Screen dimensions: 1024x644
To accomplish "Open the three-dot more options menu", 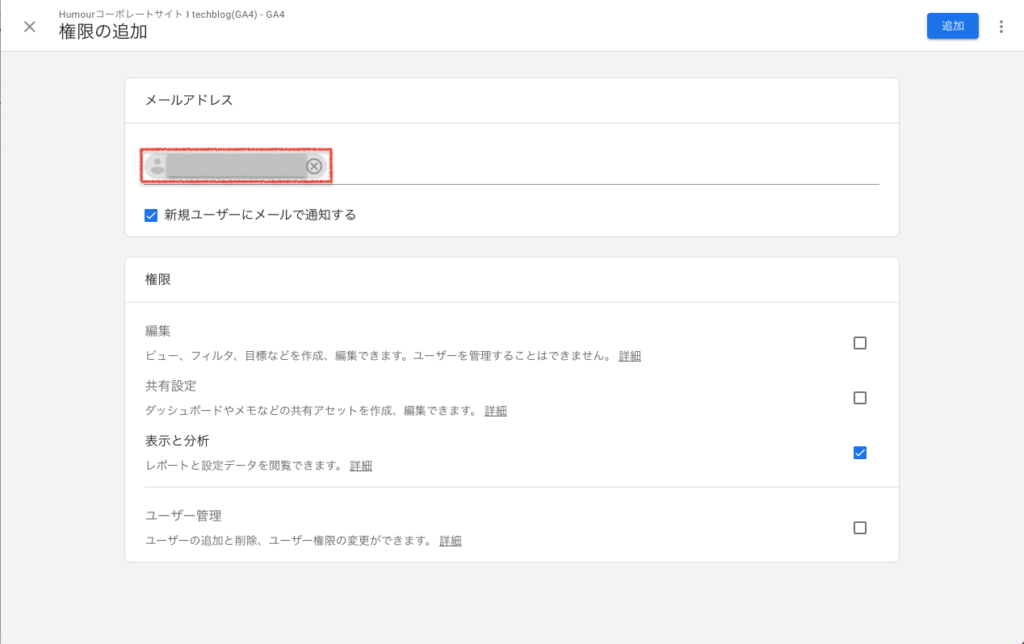I will pos(1001,27).
